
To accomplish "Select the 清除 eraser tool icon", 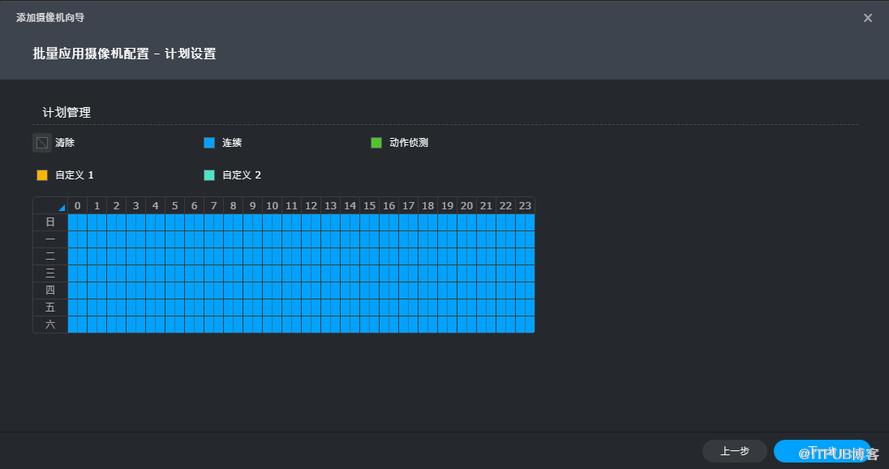I will click(x=41, y=143).
